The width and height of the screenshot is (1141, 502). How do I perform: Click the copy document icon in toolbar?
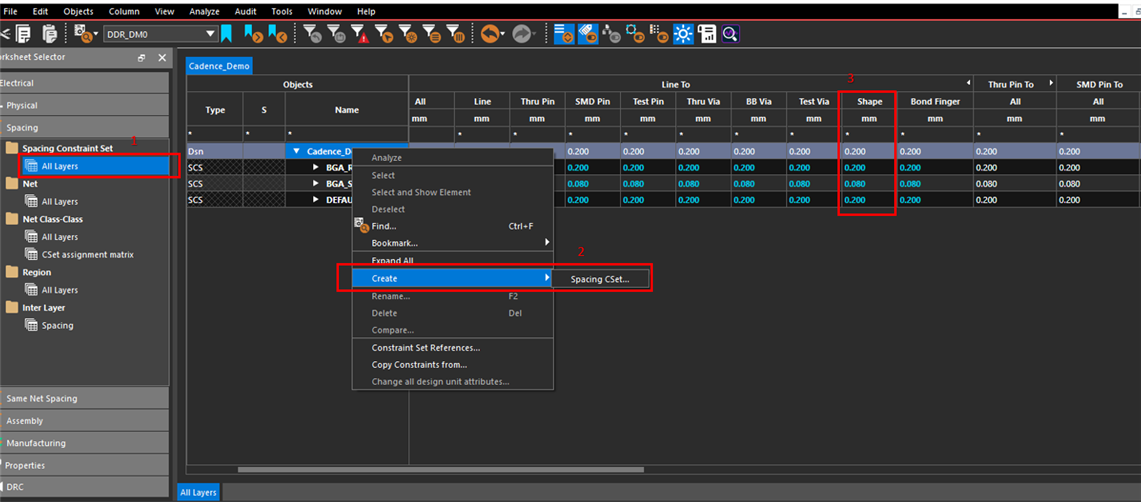(22, 34)
